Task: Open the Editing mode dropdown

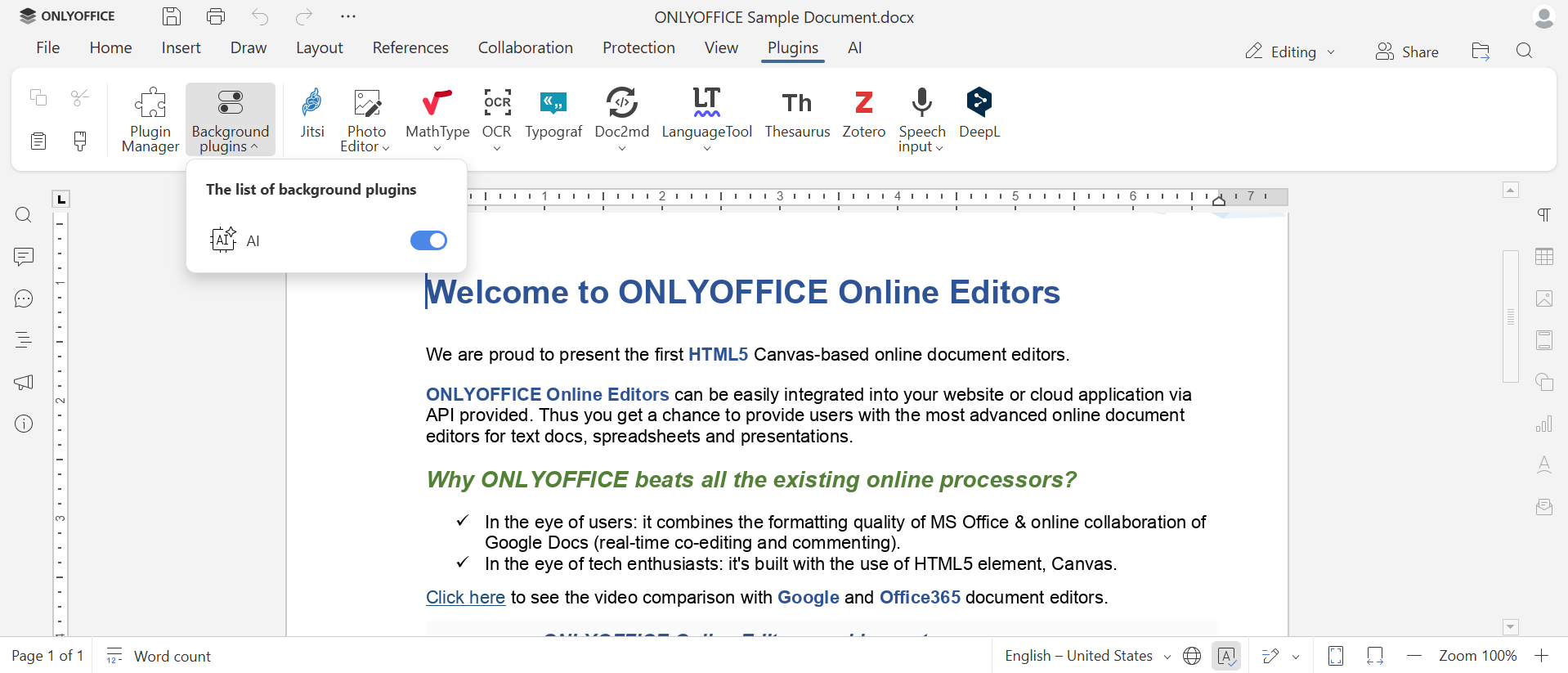Action: [x=1290, y=52]
